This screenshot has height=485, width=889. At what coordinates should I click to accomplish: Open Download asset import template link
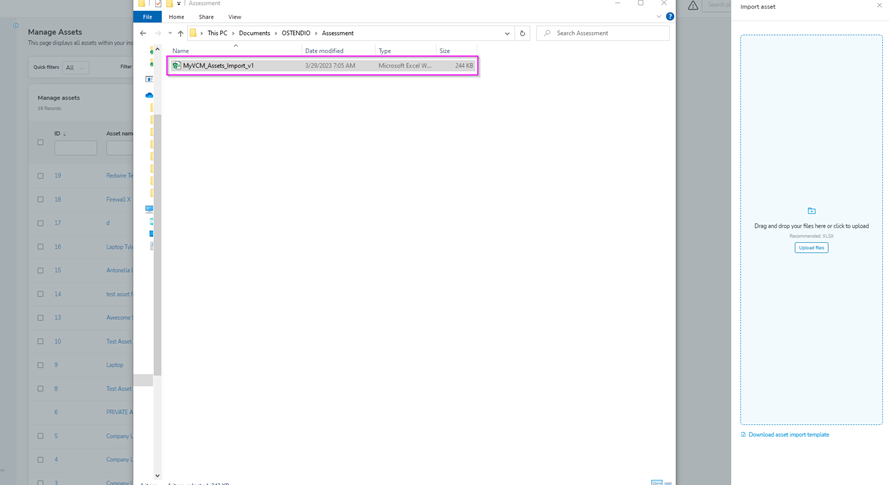pos(789,435)
